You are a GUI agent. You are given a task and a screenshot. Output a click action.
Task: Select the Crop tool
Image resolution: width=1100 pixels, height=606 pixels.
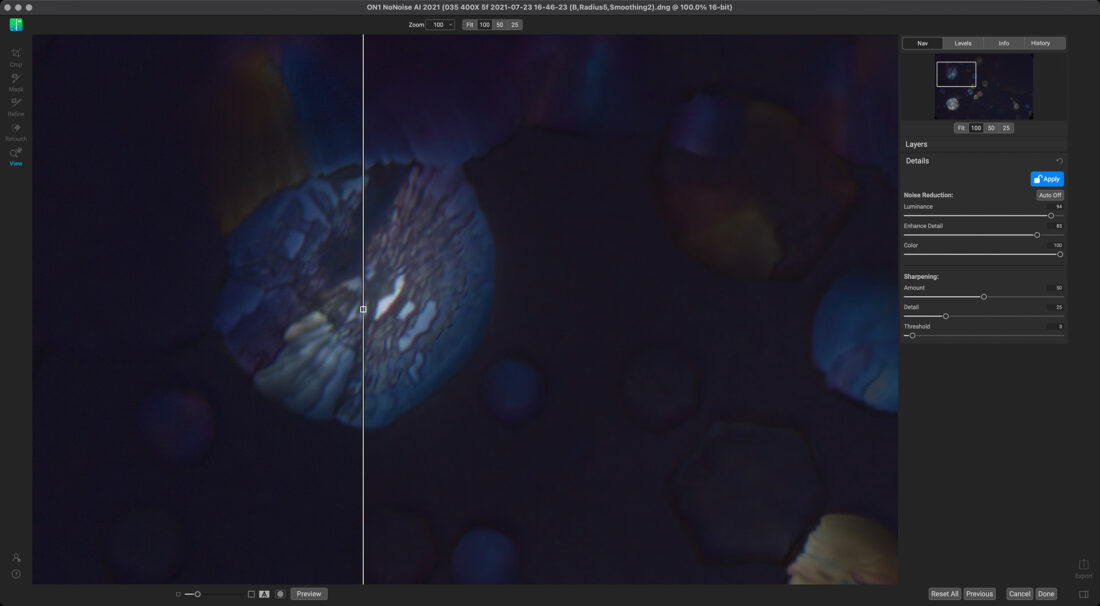[x=16, y=54]
